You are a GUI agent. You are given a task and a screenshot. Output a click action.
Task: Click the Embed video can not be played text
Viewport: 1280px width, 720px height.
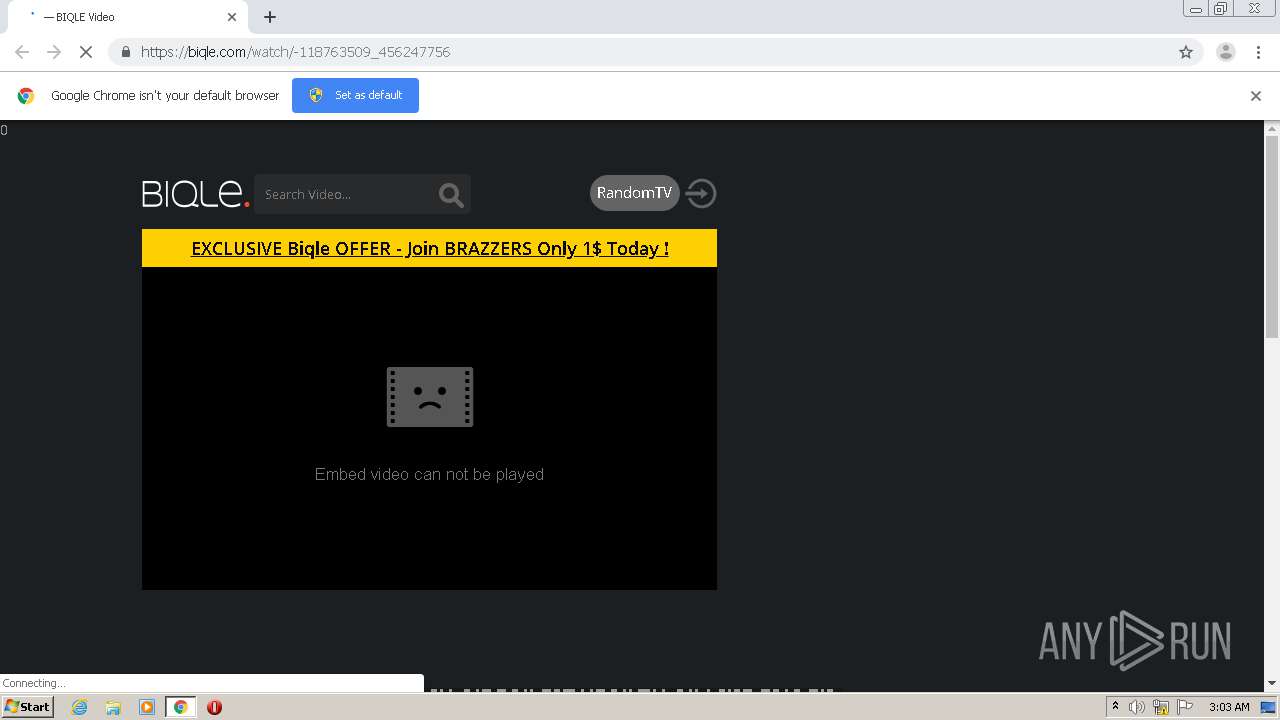coord(429,474)
